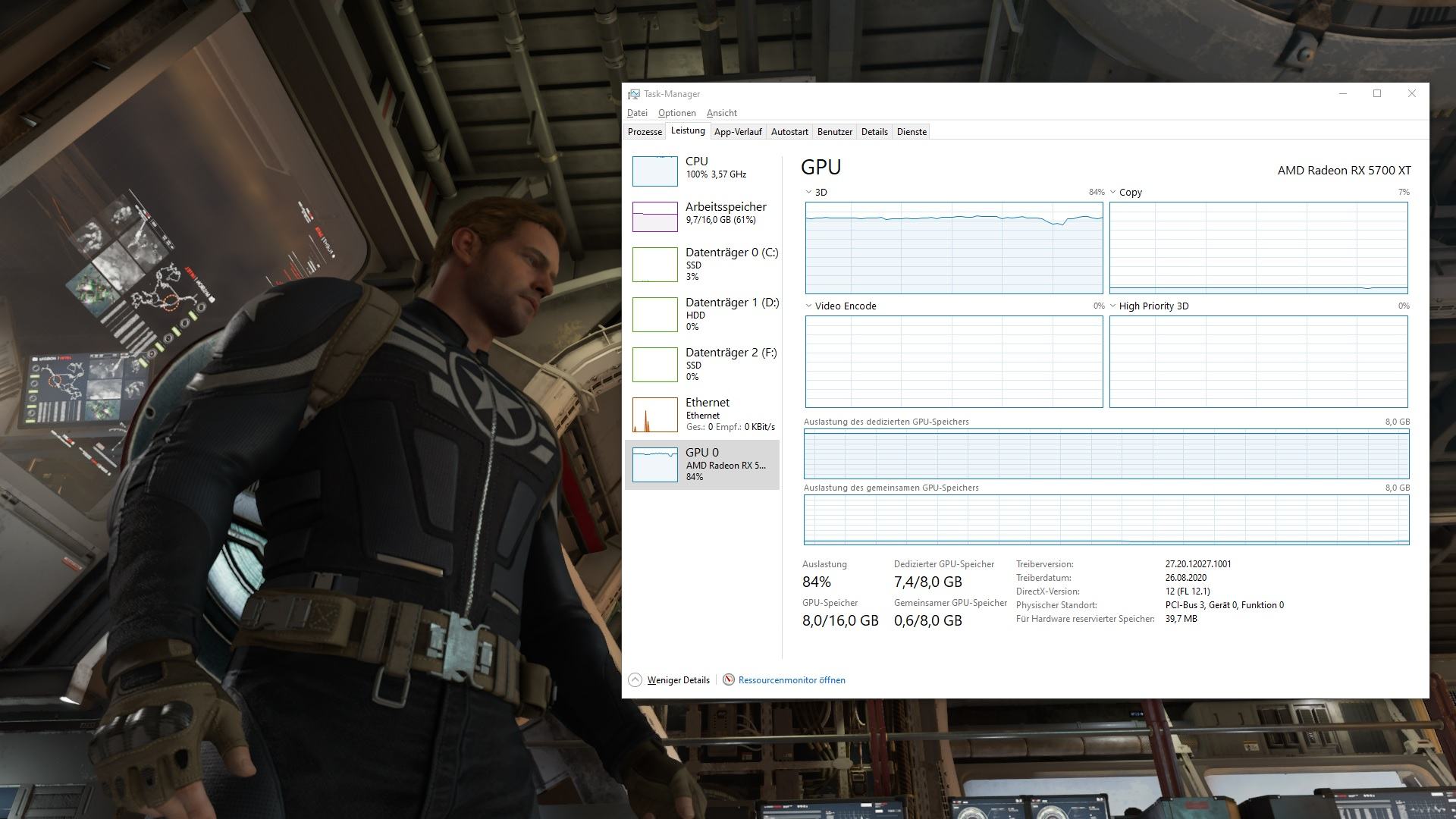Click the Task-Manager title bar icon
1456x819 pixels.
633,94
